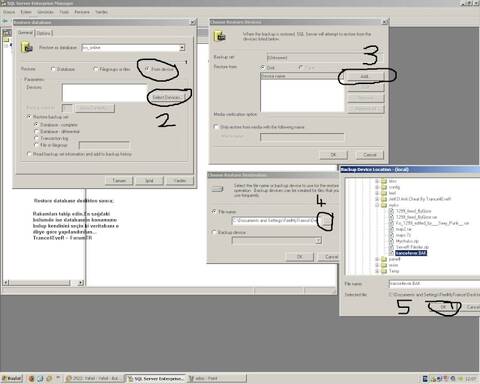Screen dimensions: 480x384
Task: Open the Backup device combo box dropdown
Action: [318, 240]
